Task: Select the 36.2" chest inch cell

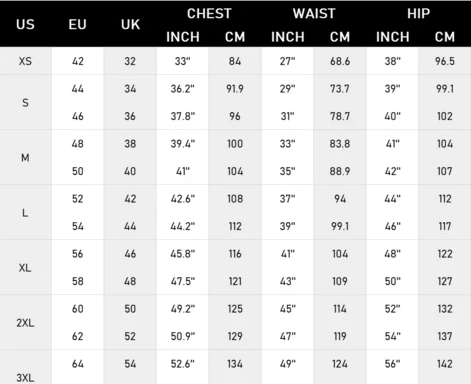Action: click(x=183, y=89)
